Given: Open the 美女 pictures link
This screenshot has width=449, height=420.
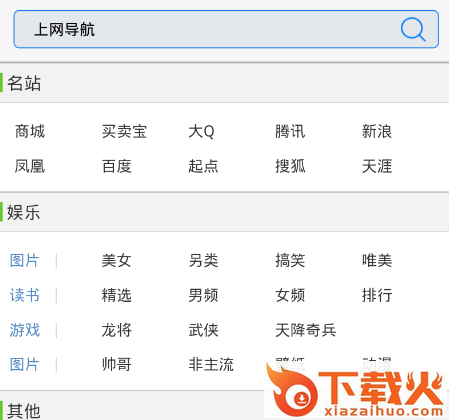Looking at the screenshot, I should [x=117, y=260].
